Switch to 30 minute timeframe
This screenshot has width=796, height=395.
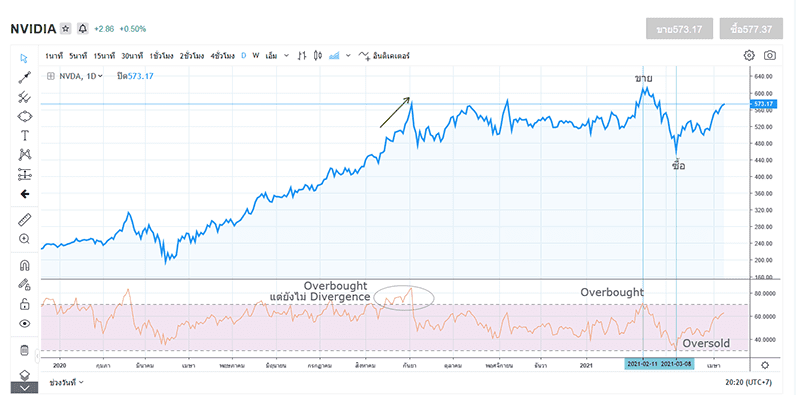click(132, 55)
